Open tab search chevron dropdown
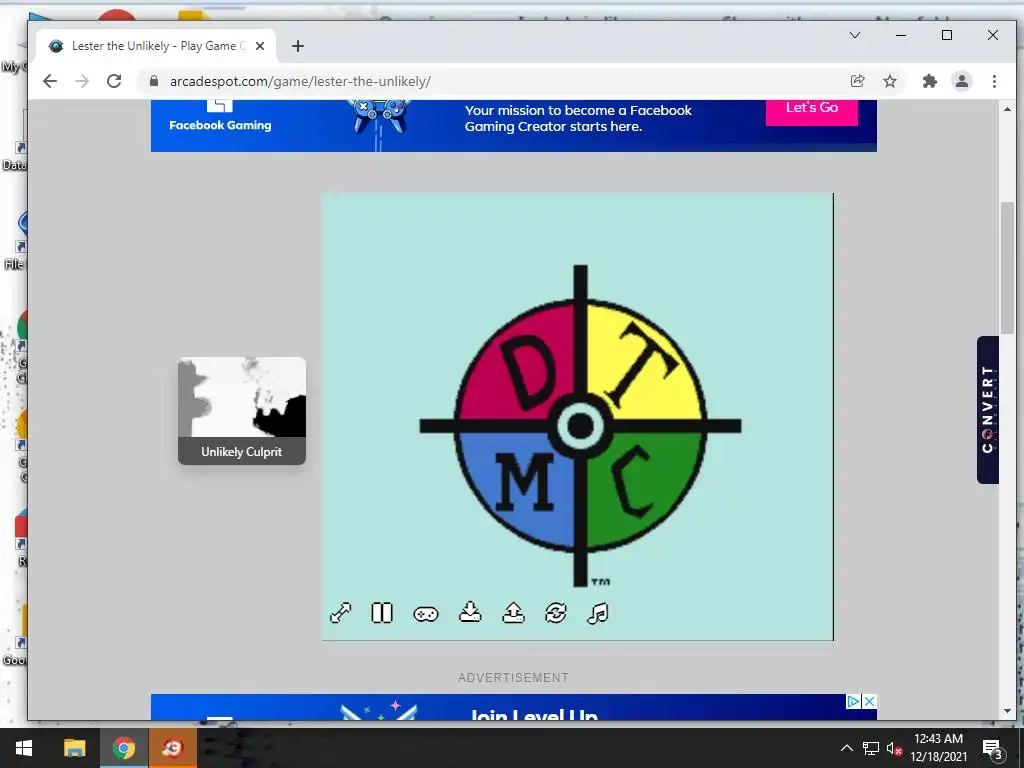 tap(855, 35)
